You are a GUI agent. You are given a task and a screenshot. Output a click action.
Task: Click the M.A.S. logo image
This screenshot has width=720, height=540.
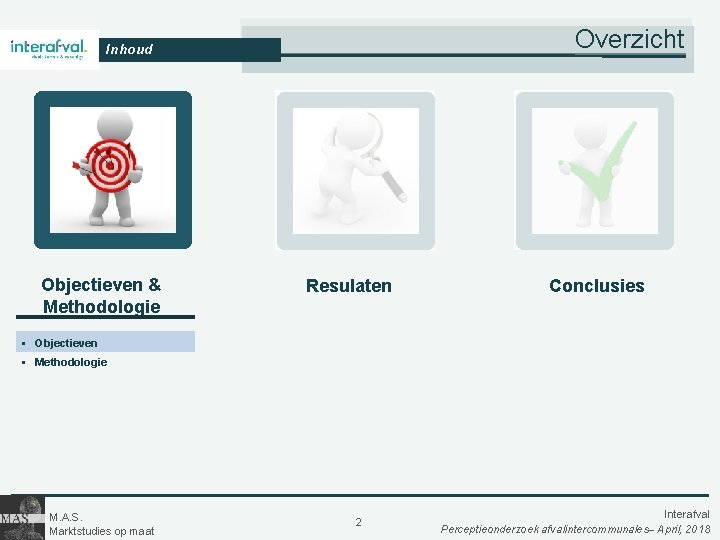(x=22, y=518)
